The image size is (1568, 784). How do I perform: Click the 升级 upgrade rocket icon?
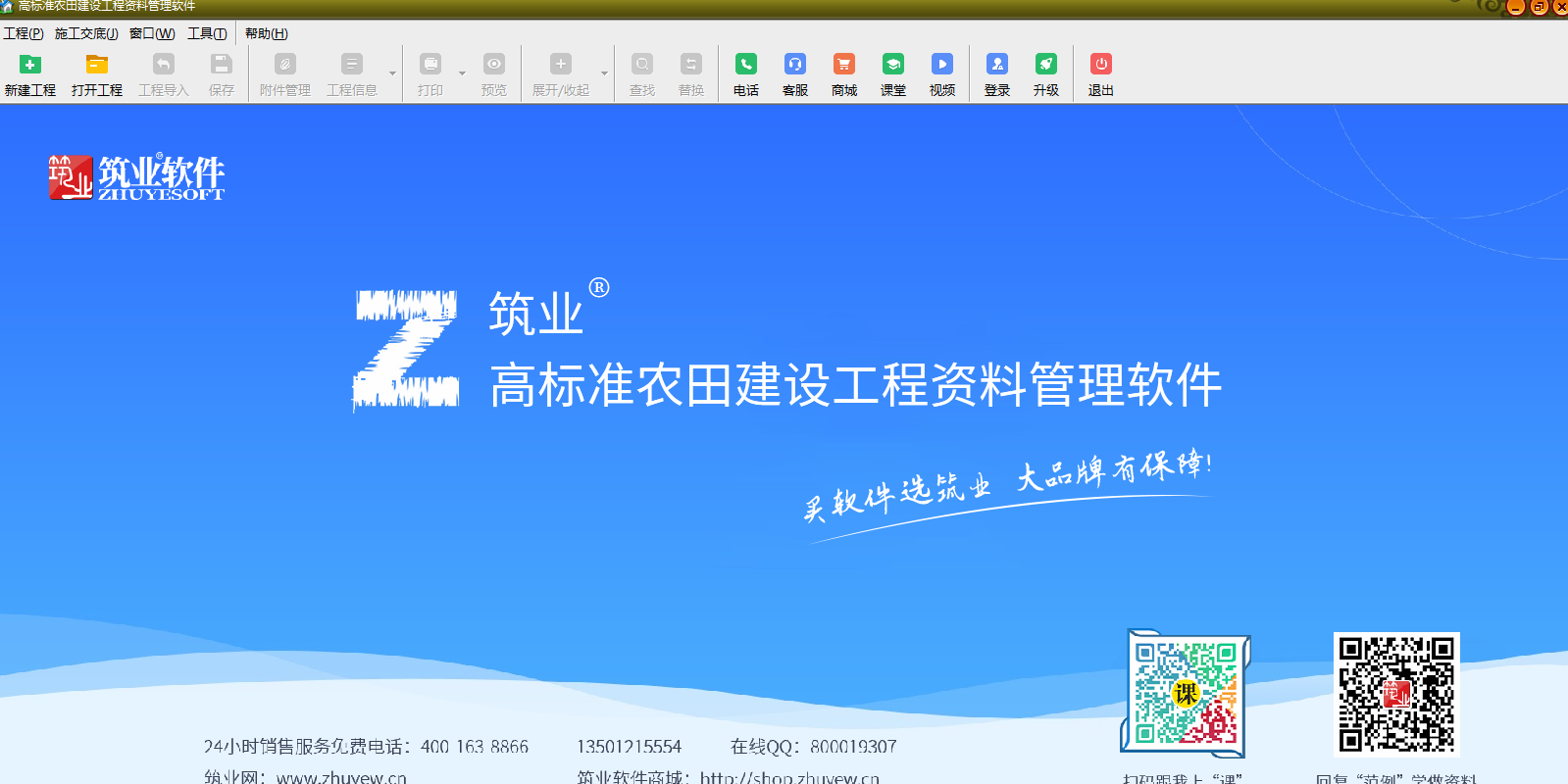click(1046, 65)
